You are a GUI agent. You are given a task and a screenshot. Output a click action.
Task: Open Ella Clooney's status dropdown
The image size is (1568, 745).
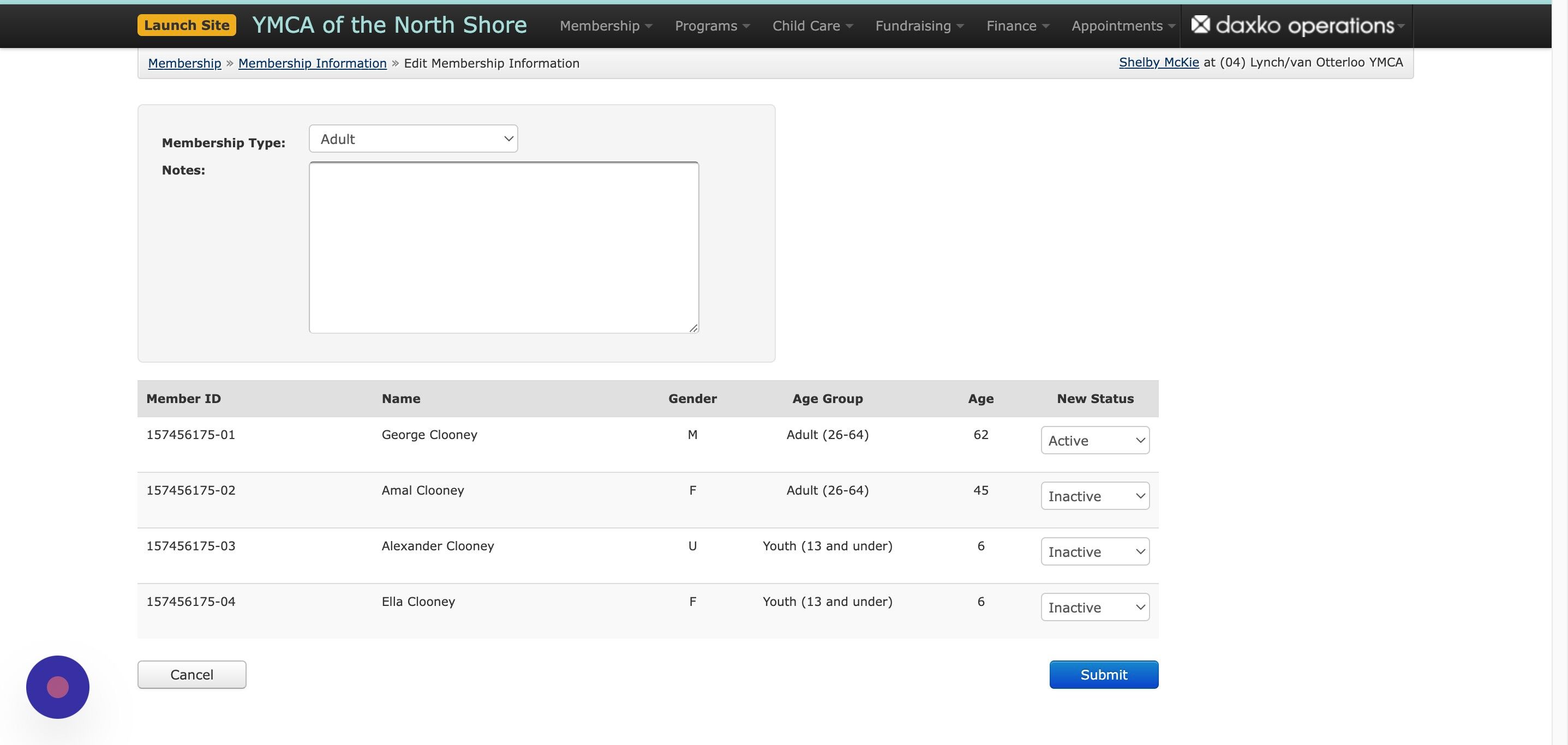pyautogui.click(x=1095, y=608)
